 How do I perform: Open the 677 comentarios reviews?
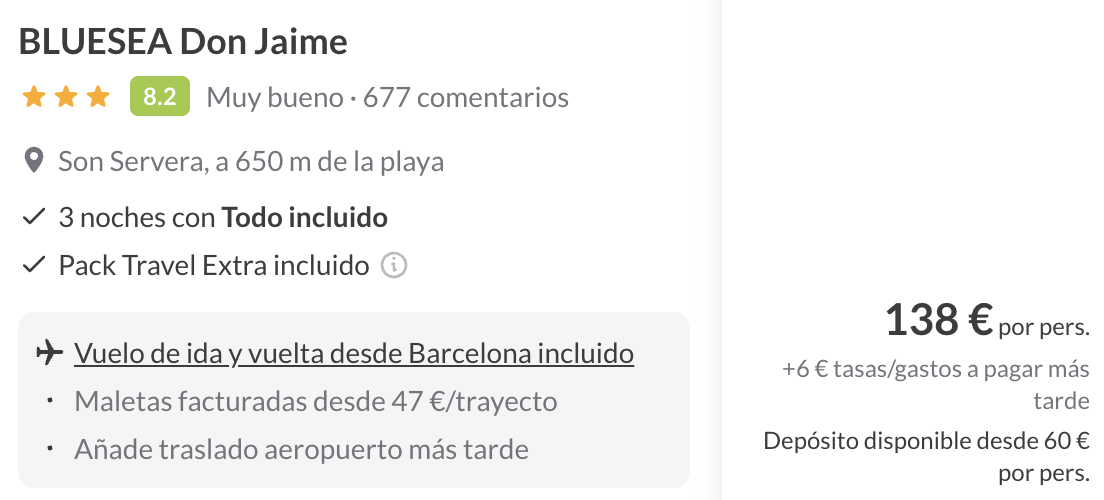(x=466, y=98)
